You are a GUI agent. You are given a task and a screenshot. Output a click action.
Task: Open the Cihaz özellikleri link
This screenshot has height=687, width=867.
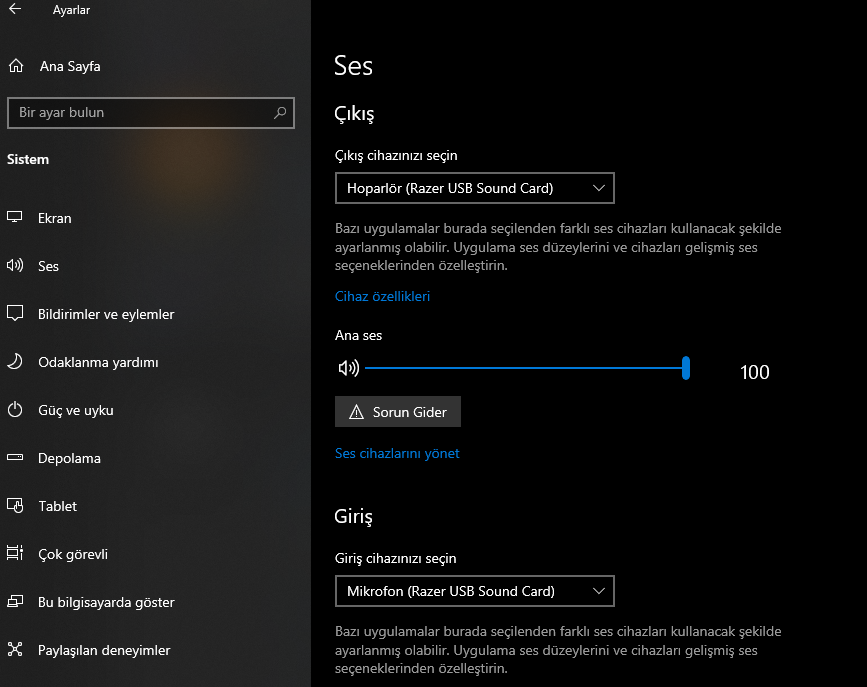pyautogui.click(x=382, y=296)
